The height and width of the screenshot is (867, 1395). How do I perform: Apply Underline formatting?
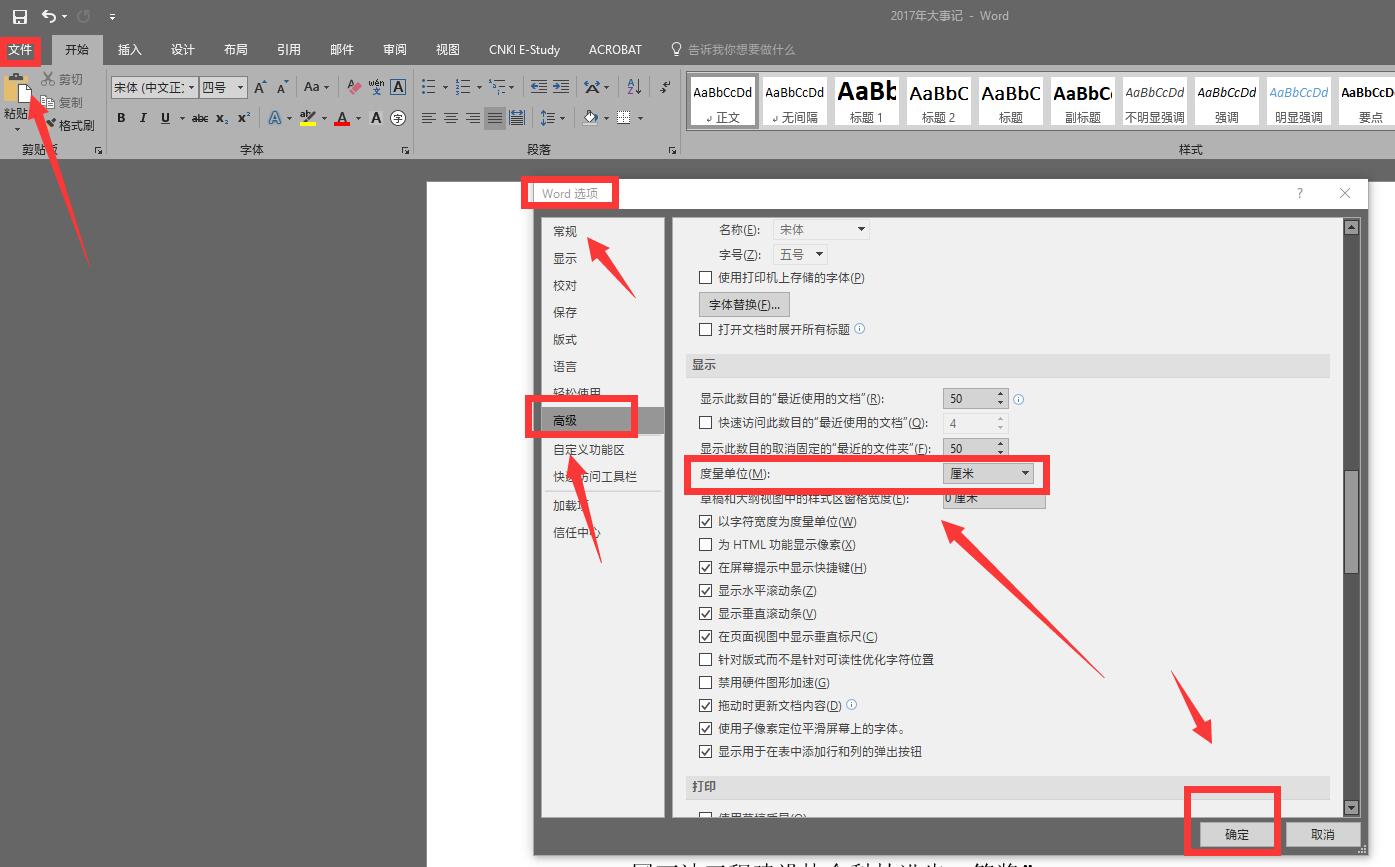point(165,118)
